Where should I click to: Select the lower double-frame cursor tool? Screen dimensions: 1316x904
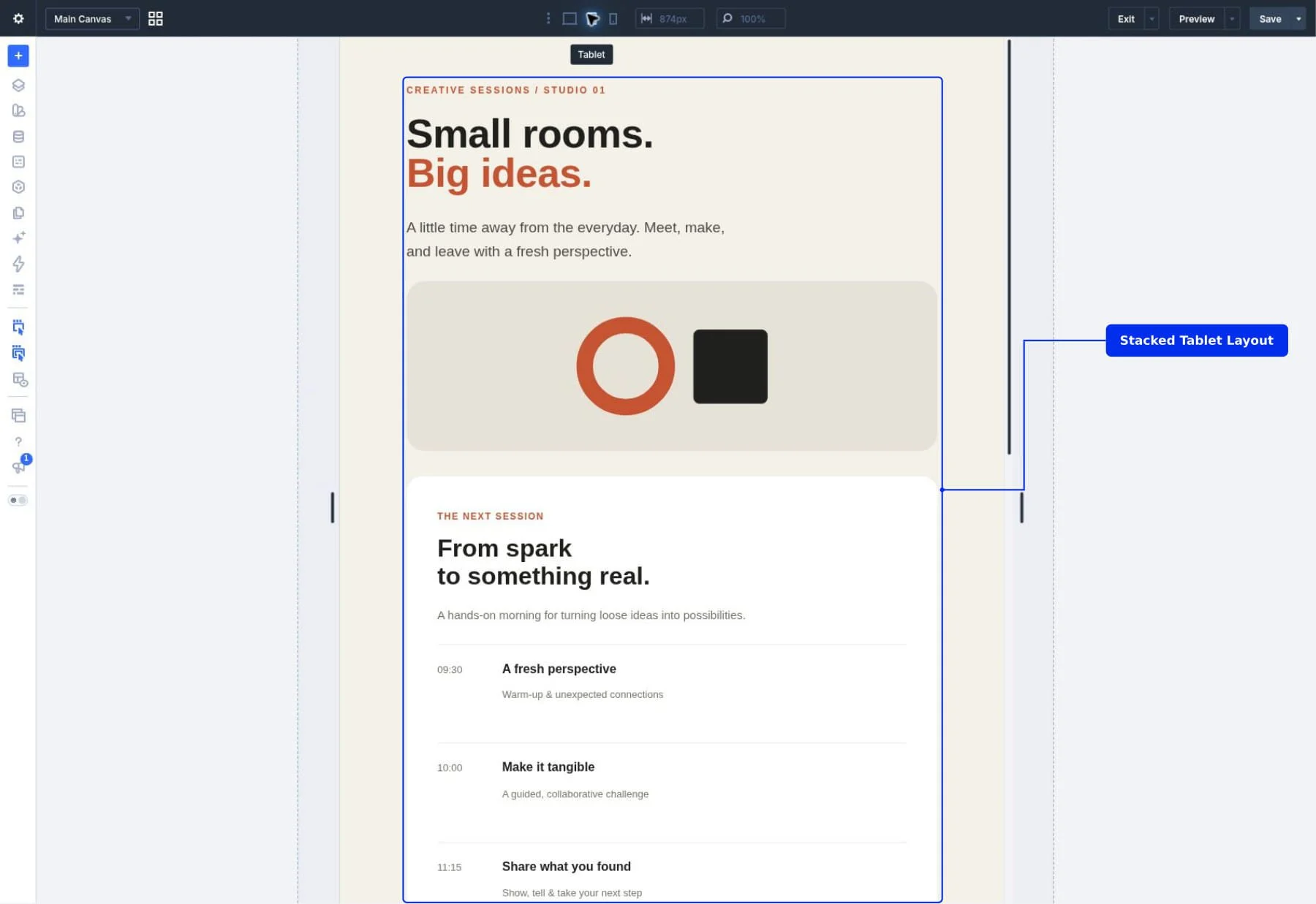tap(18, 353)
